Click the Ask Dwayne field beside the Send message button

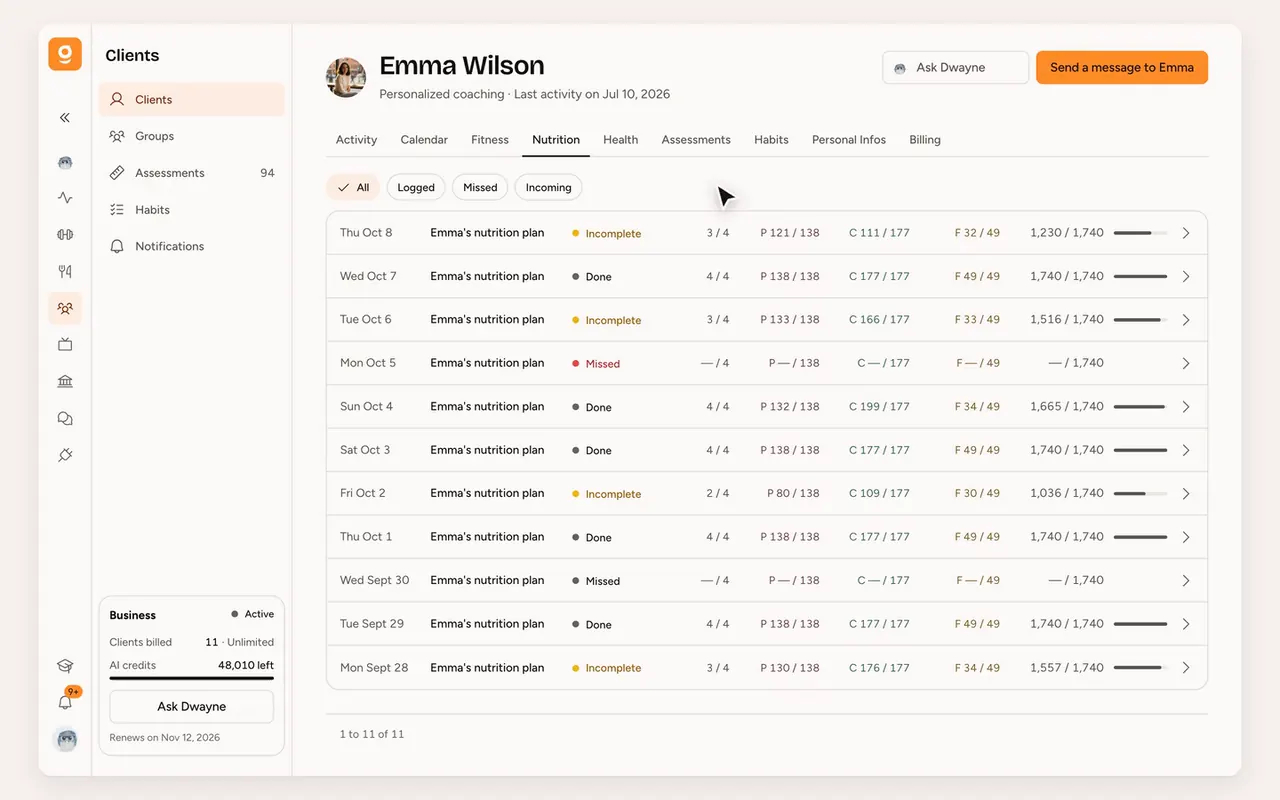pyautogui.click(x=956, y=68)
